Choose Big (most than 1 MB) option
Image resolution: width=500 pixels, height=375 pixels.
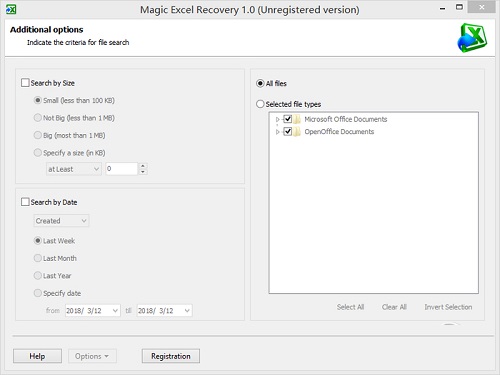click(38, 135)
